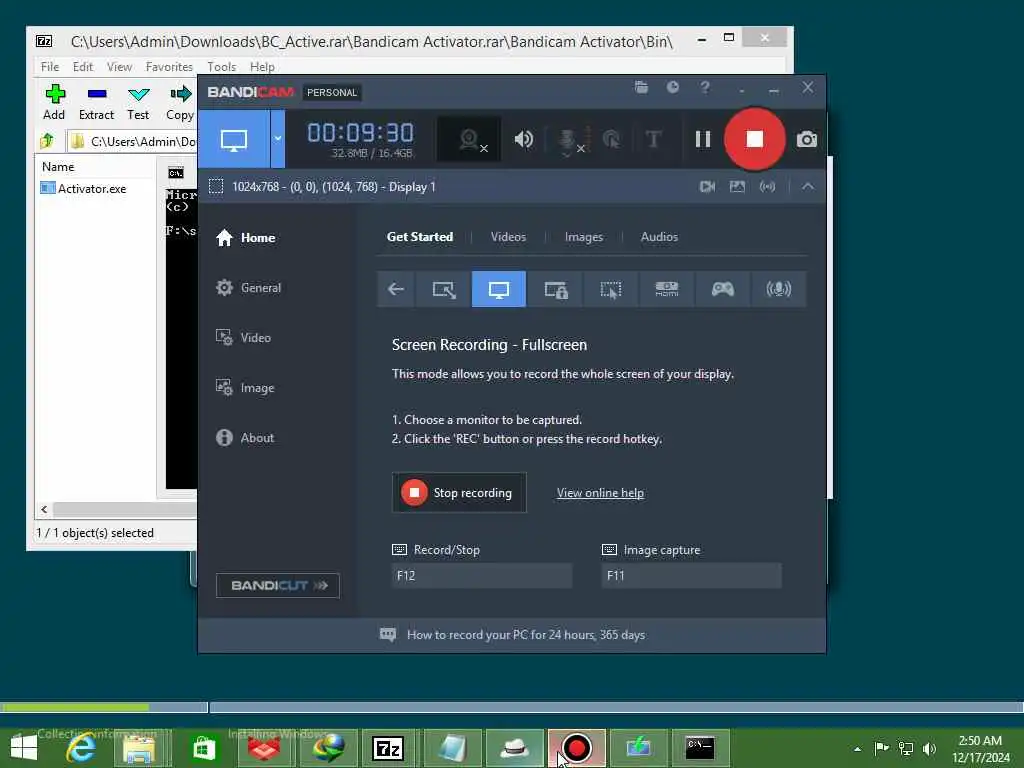Take a screenshot with the camera icon
1024x768 pixels.
(807, 139)
